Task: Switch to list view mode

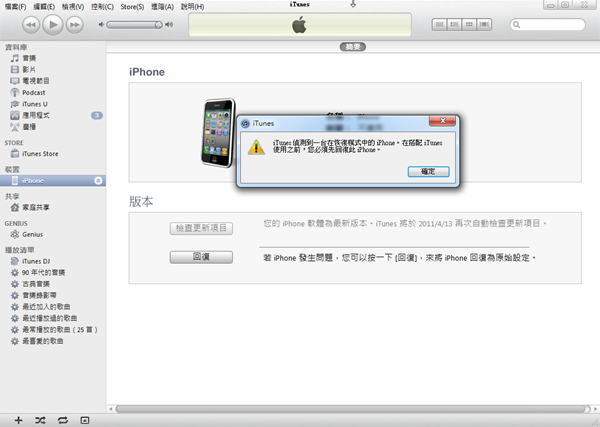Action: coord(439,24)
